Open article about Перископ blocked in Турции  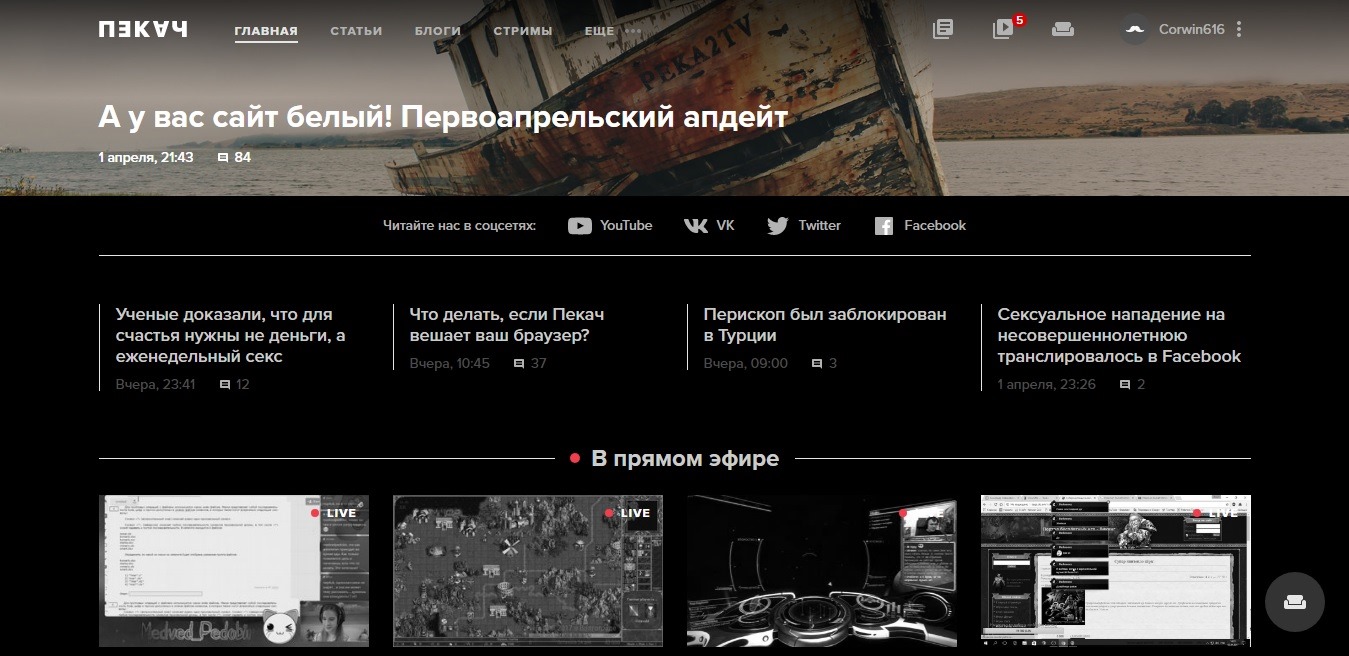(825, 325)
